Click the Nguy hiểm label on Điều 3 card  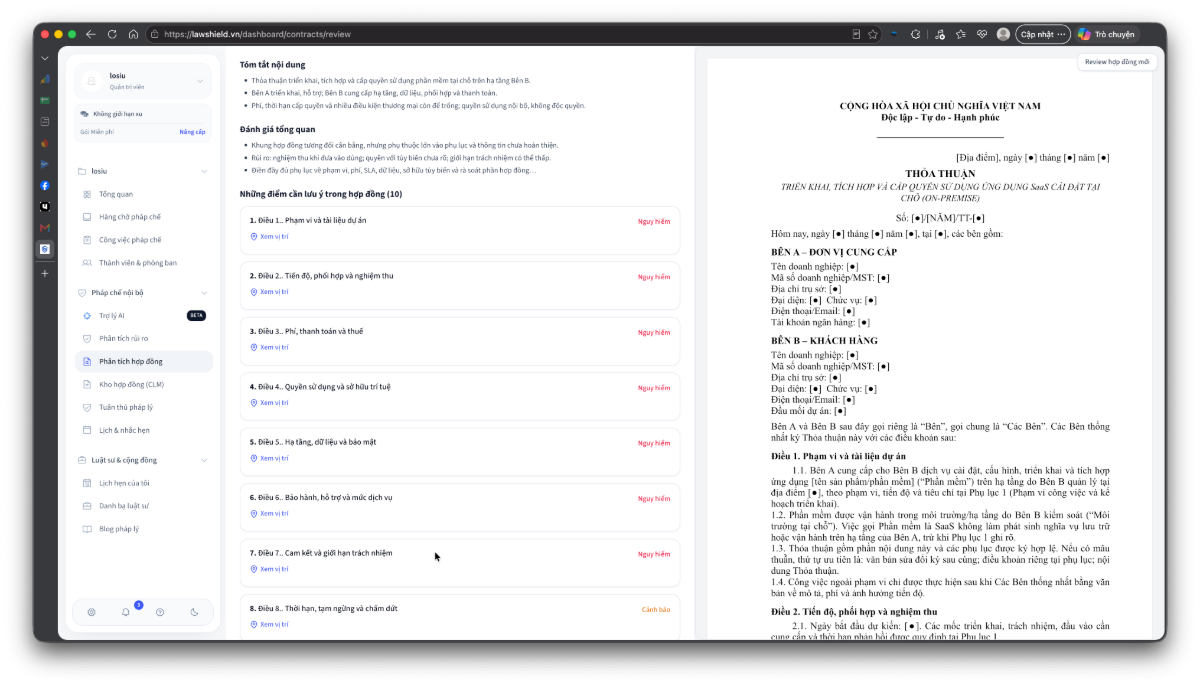coord(654,332)
